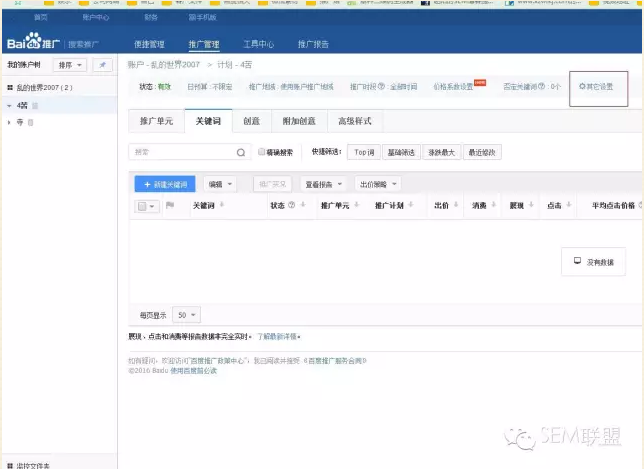Click the pin icon beside the 排序 dropdown
644x469 pixels.
point(102,65)
